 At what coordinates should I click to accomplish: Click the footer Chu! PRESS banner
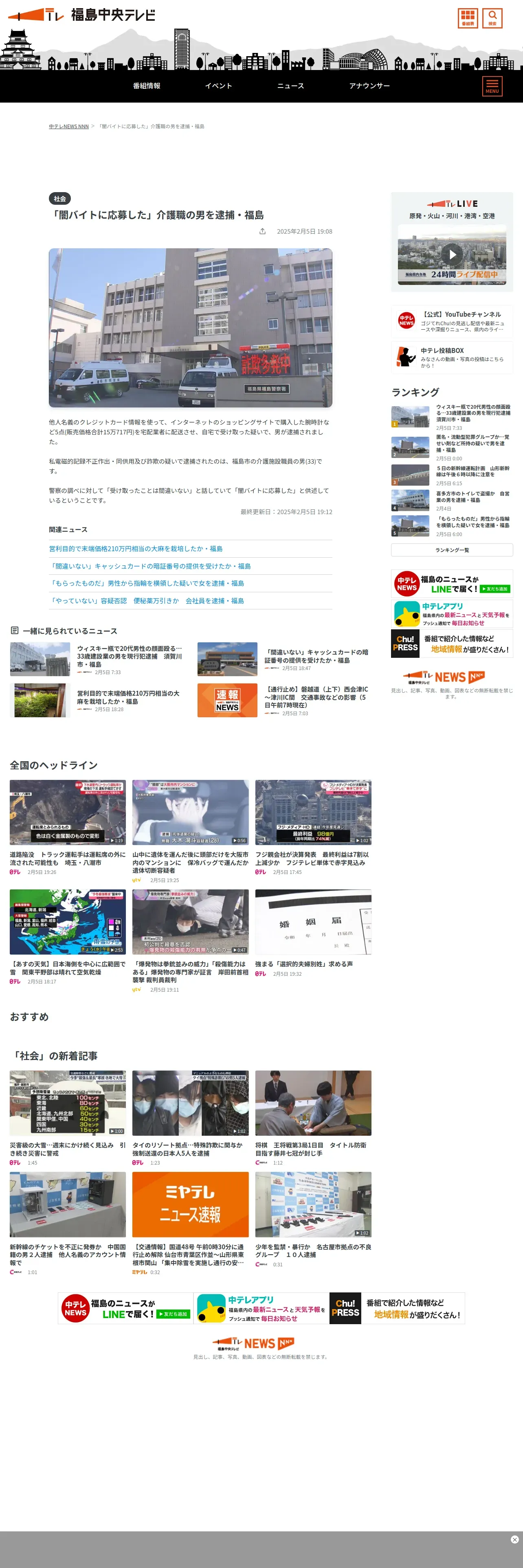point(397,1308)
